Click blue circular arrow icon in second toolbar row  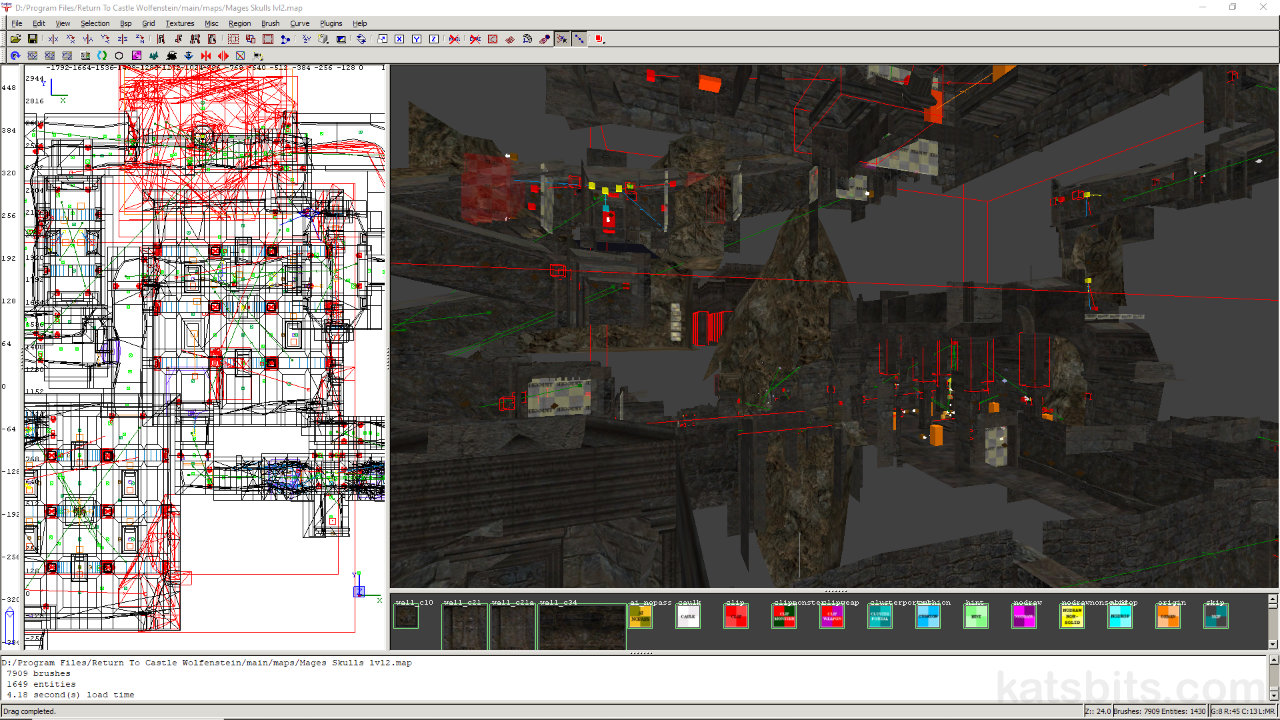coord(15,55)
